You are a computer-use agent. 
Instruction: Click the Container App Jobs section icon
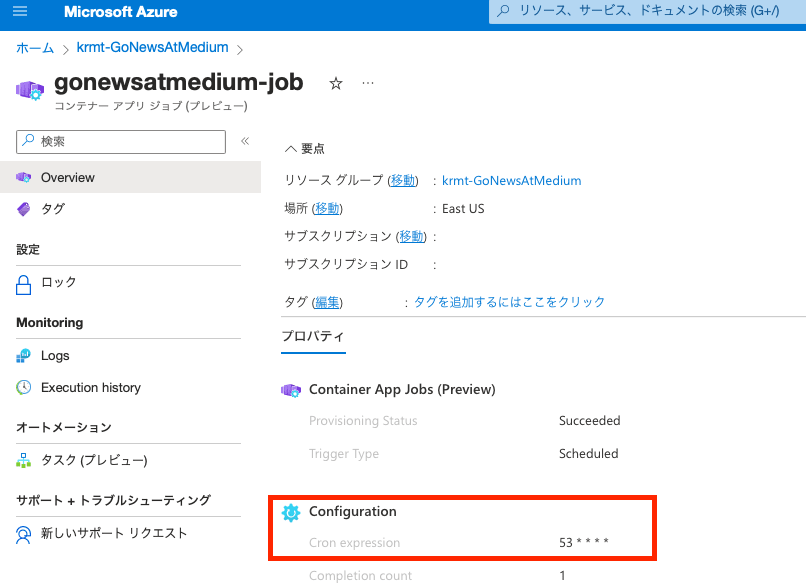coord(291,390)
